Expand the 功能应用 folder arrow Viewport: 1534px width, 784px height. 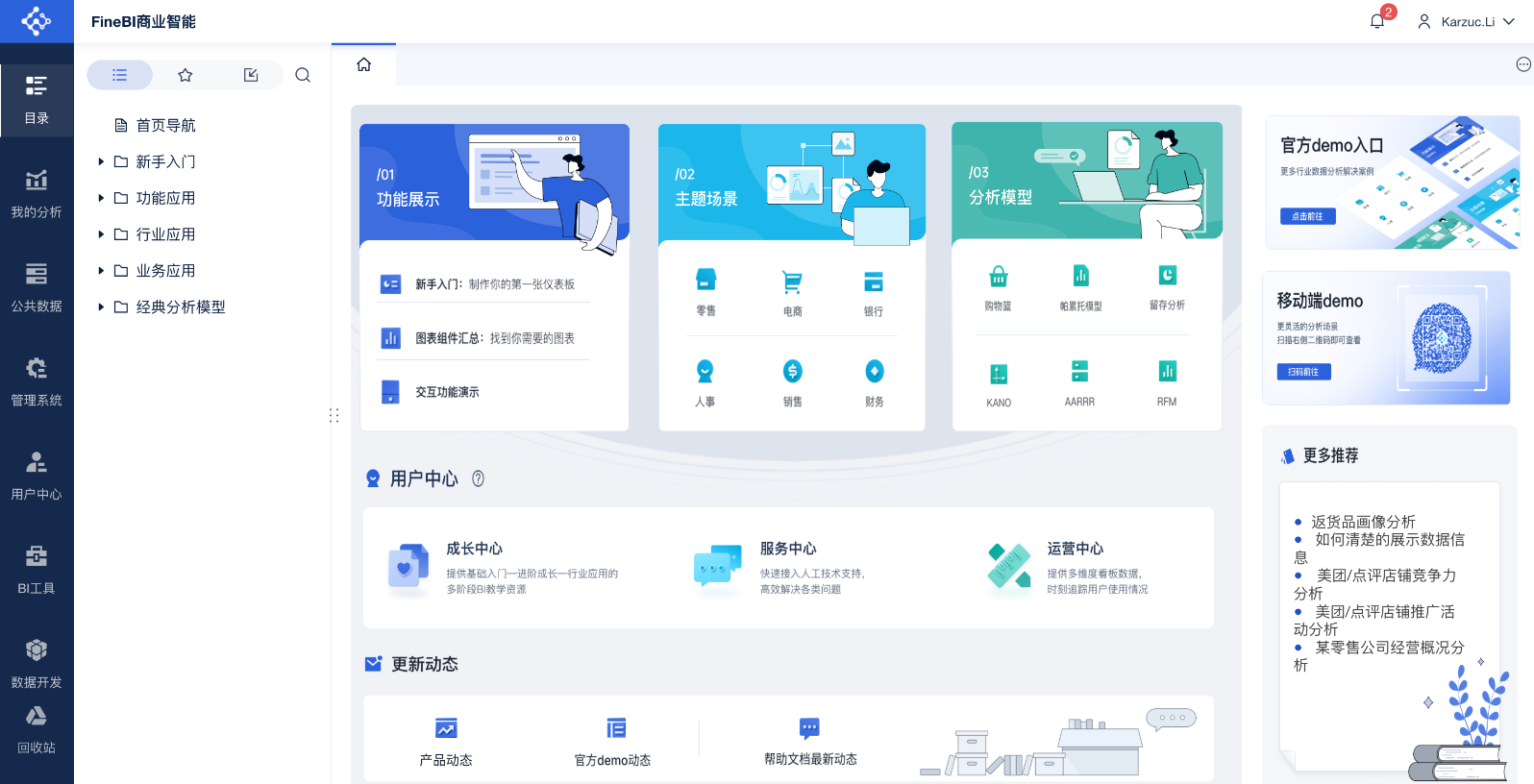pyautogui.click(x=101, y=198)
